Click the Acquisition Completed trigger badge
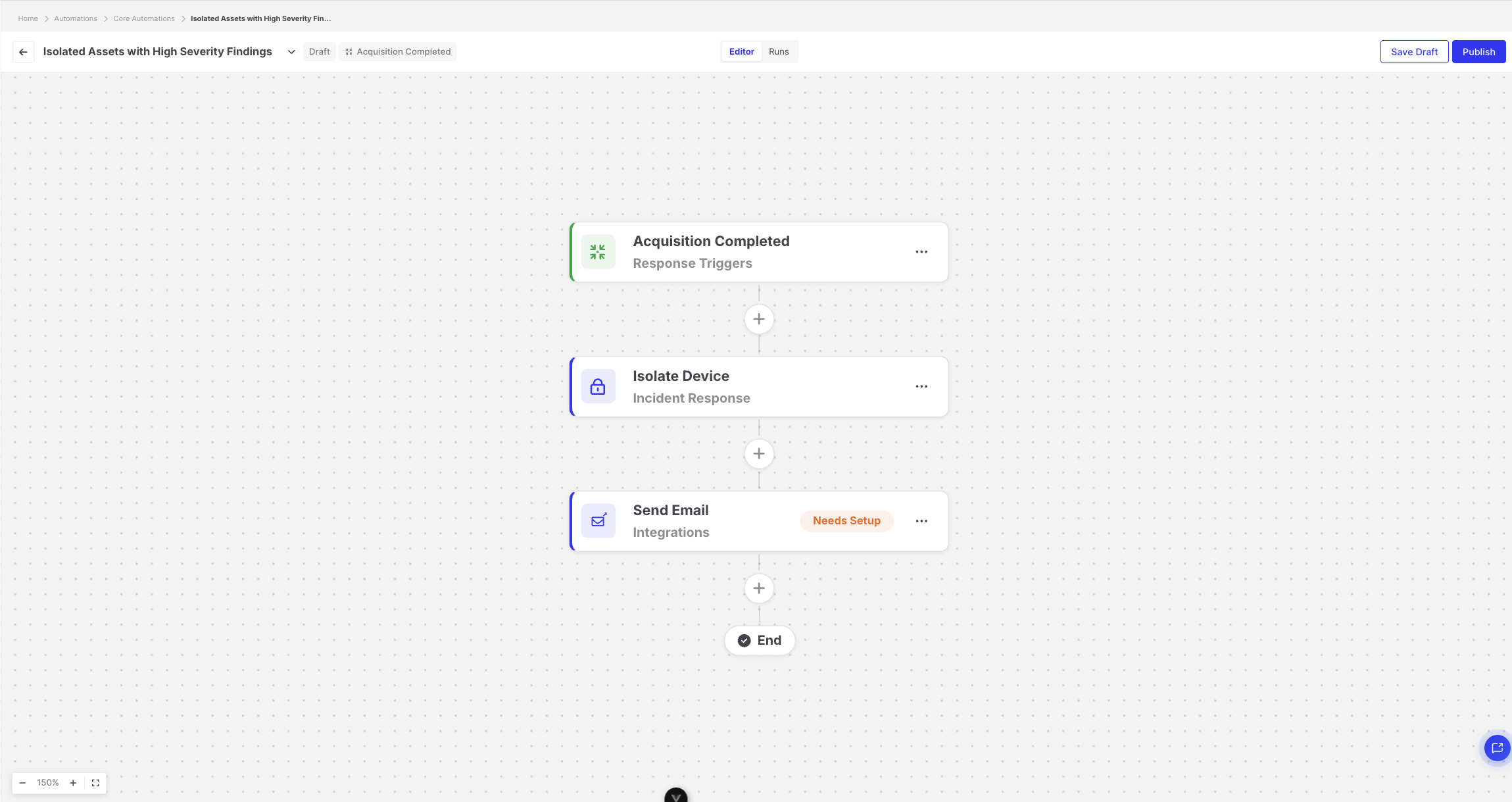 (x=398, y=52)
